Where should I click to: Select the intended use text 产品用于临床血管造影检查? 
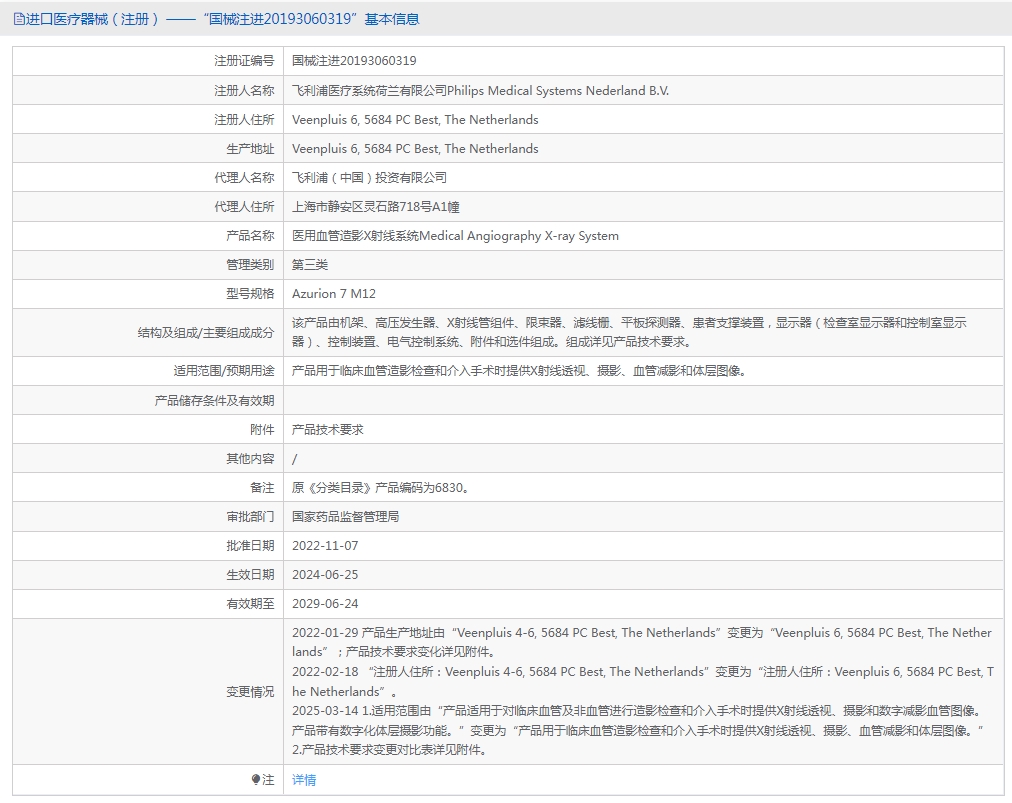(x=519, y=371)
